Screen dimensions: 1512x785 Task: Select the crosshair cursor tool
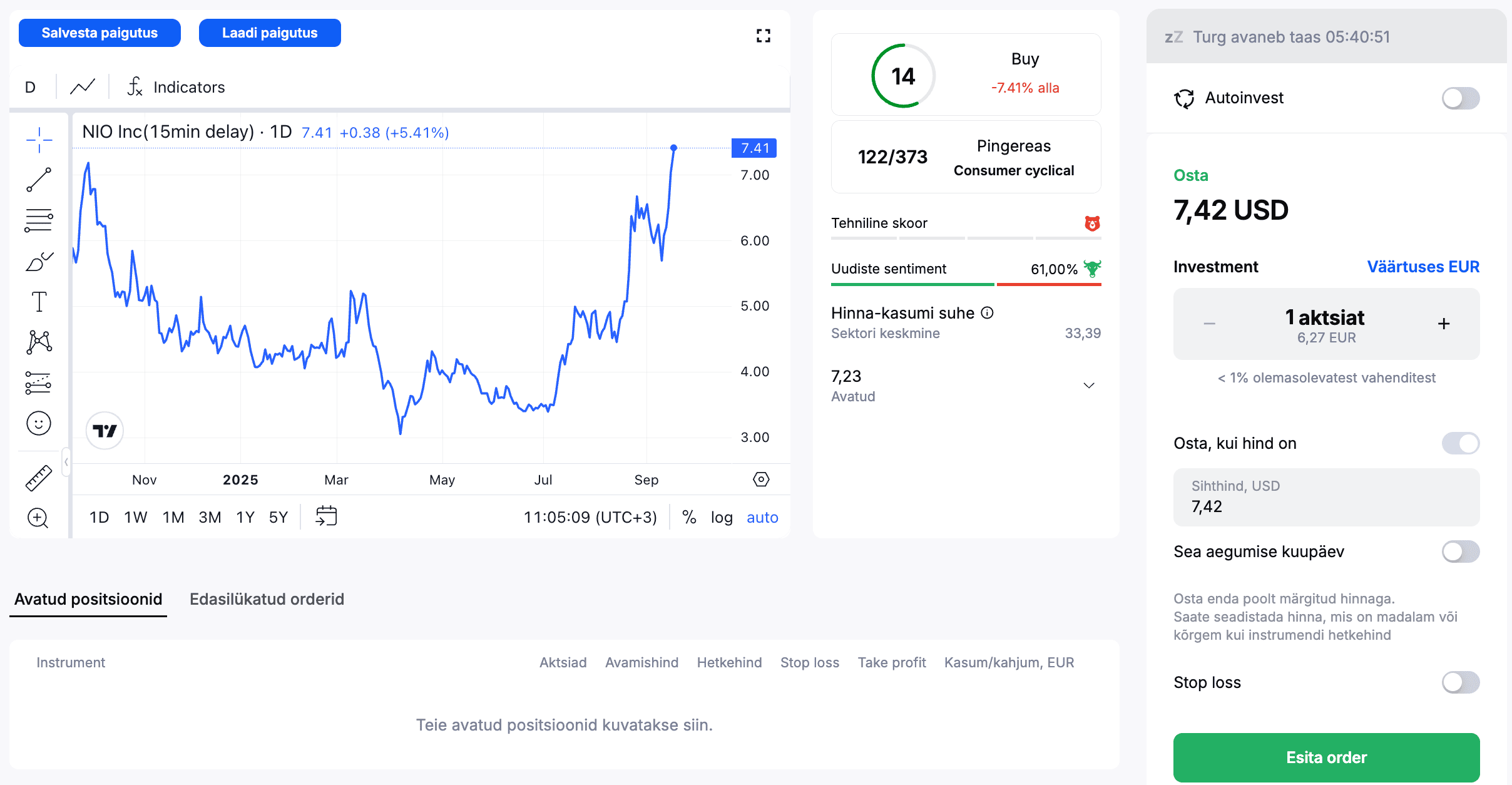click(39, 140)
